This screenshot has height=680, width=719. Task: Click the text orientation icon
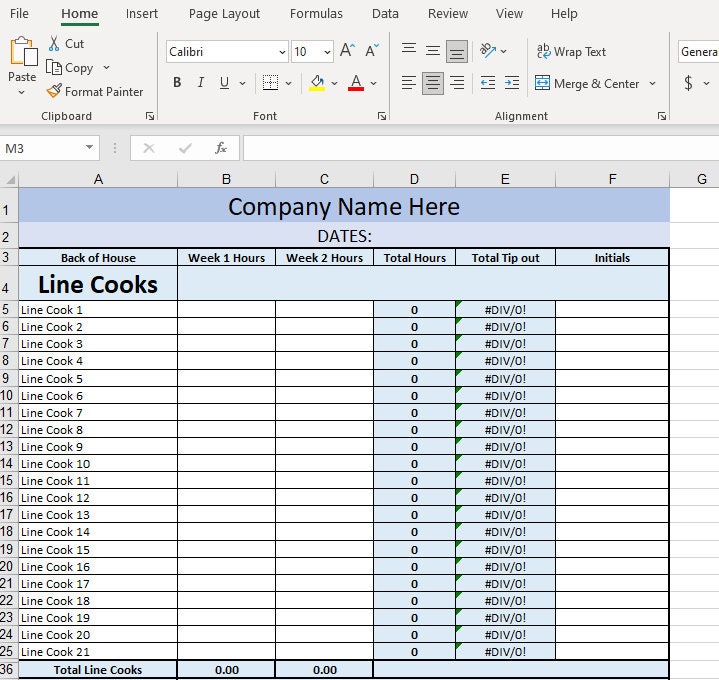click(488, 50)
